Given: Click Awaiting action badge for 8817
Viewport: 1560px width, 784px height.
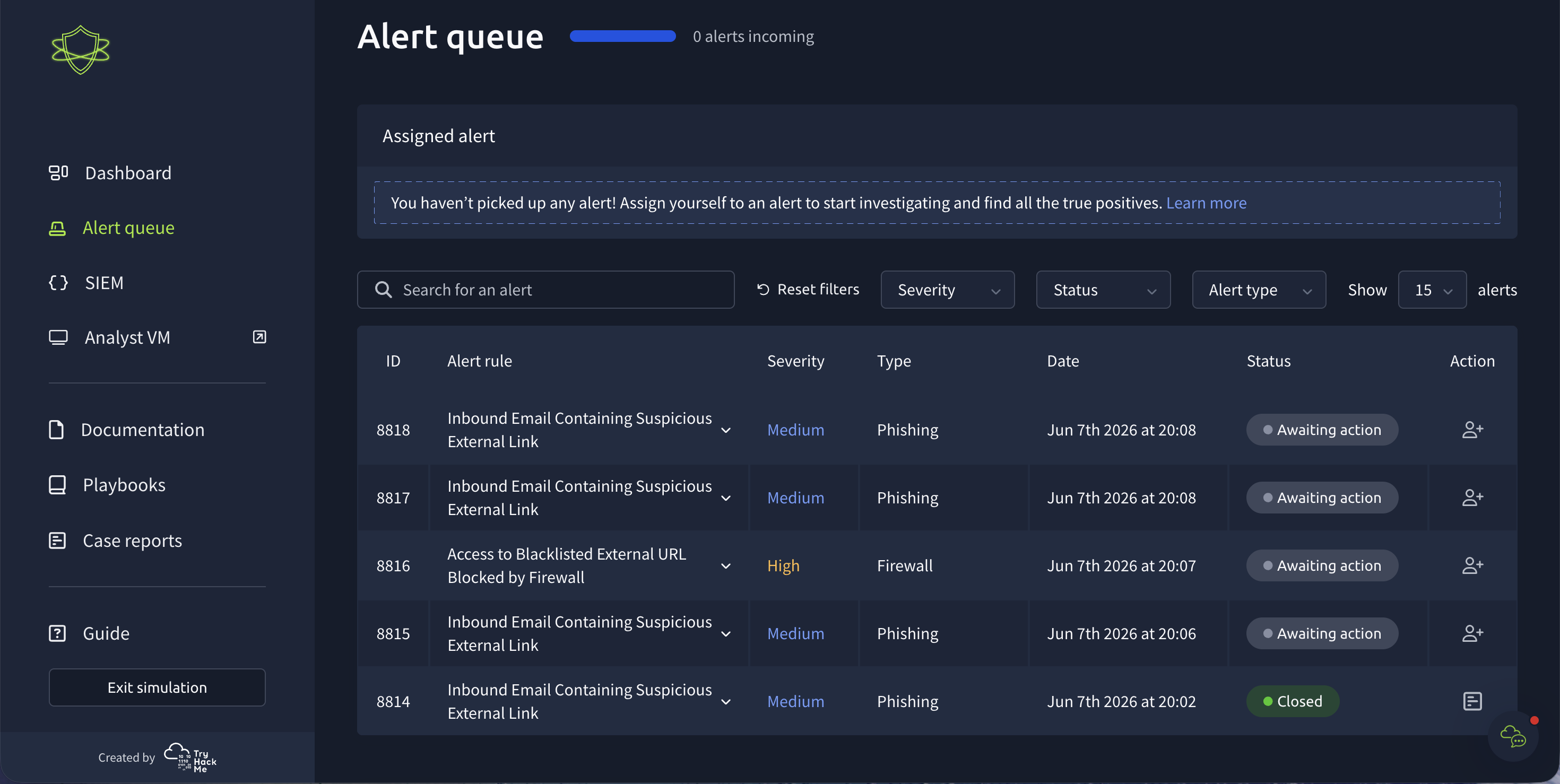Looking at the screenshot, I should coord(1322,498).
